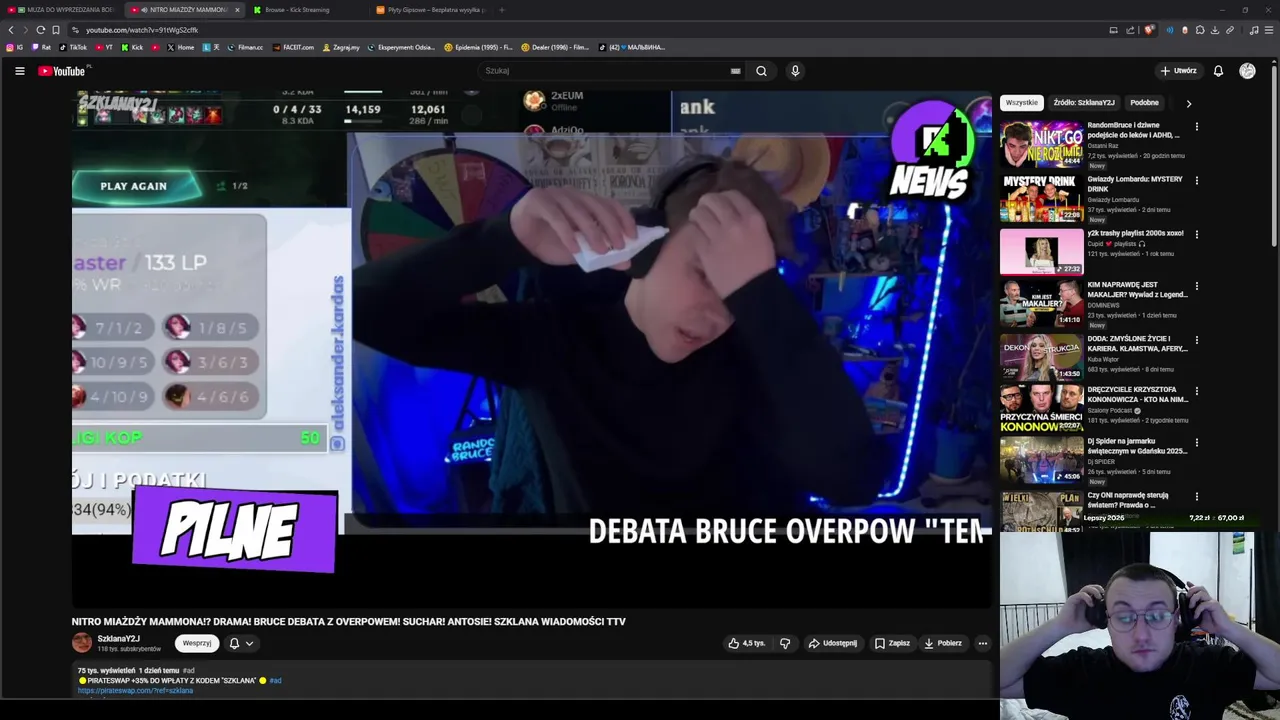This screenshot has width=1280, height=720.
Task: Open the browser main menu icon
Action: [x=1268, y=30]
